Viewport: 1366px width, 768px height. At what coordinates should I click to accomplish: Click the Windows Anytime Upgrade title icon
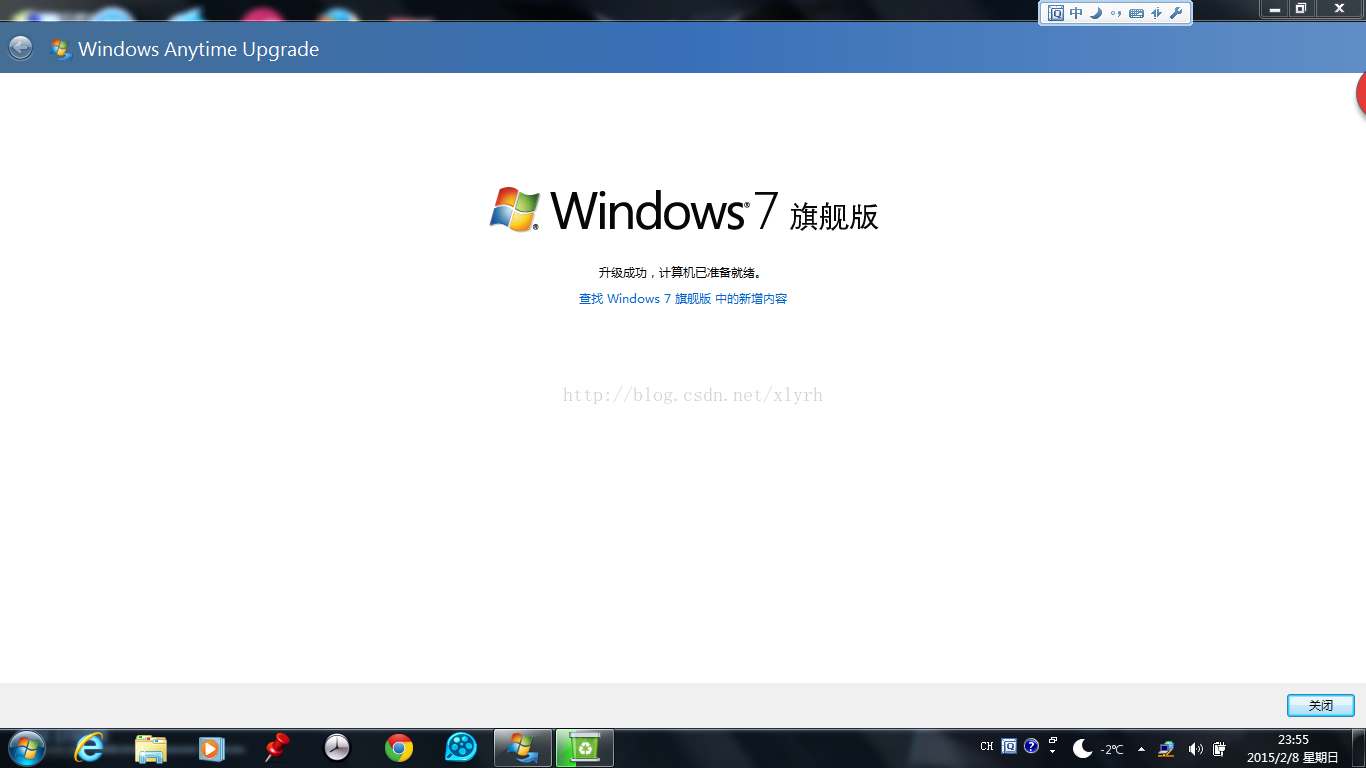(x=60, y=49)
